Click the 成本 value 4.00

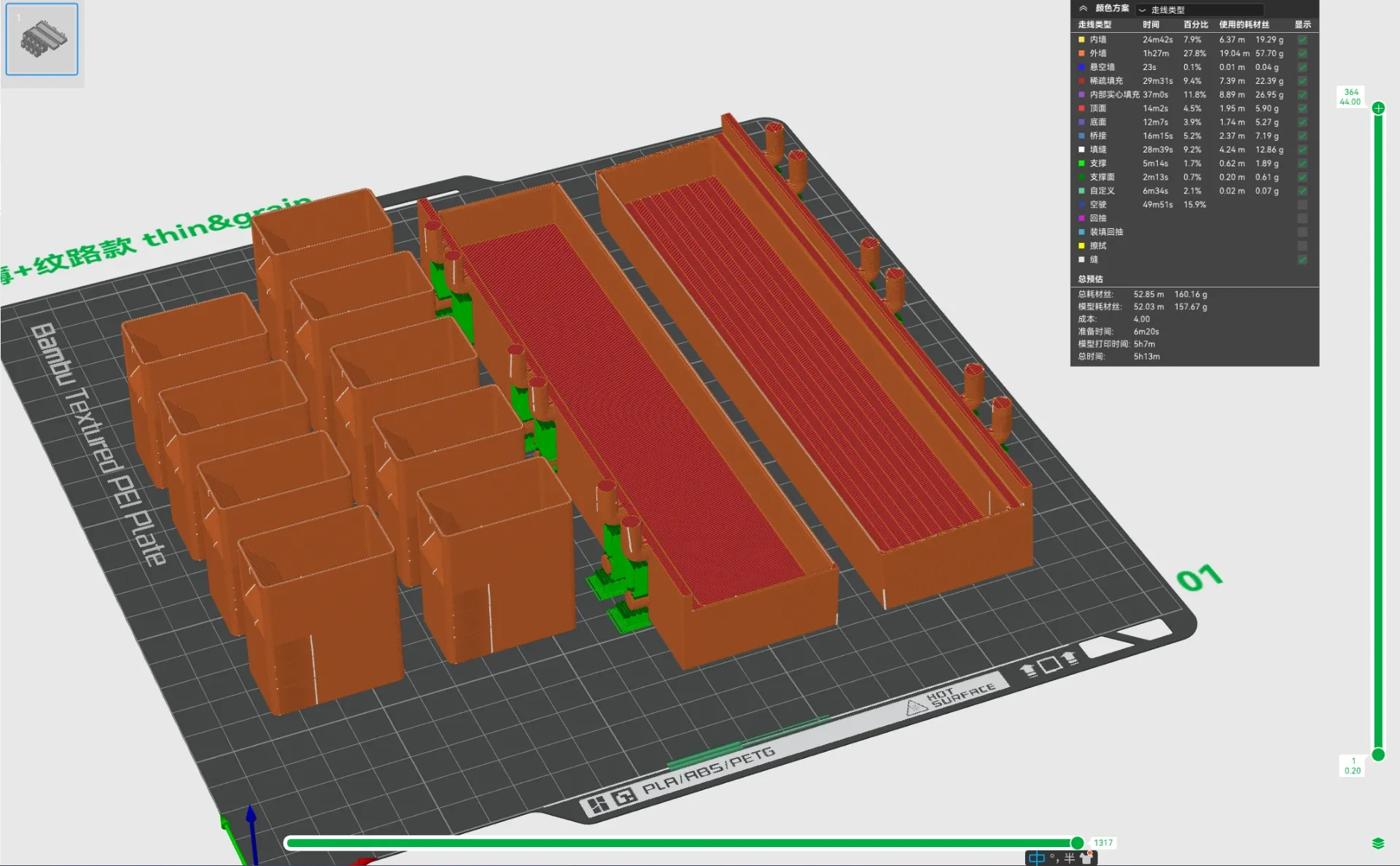coord(1142,320)
